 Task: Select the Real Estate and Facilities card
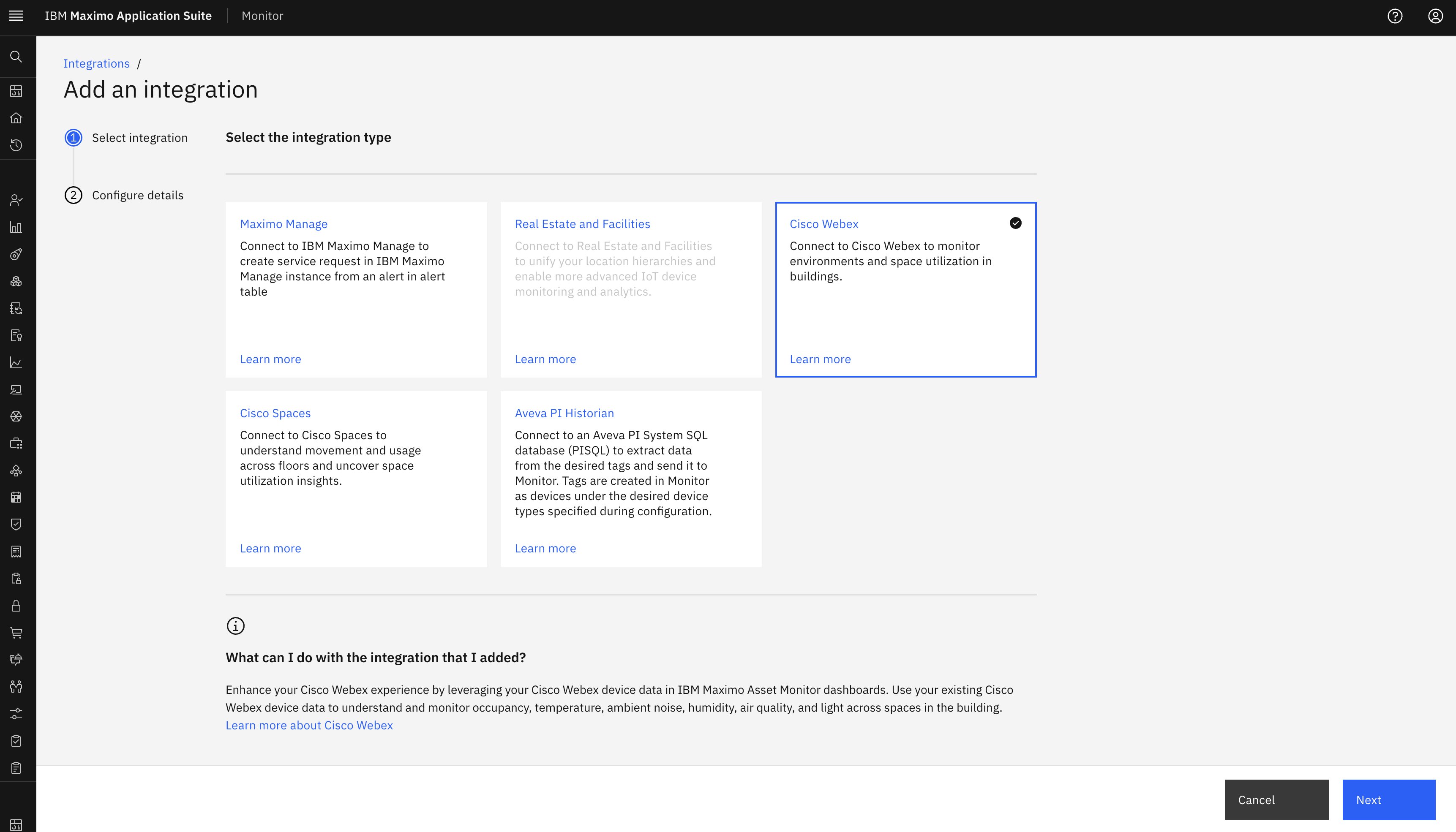(631, 289)
